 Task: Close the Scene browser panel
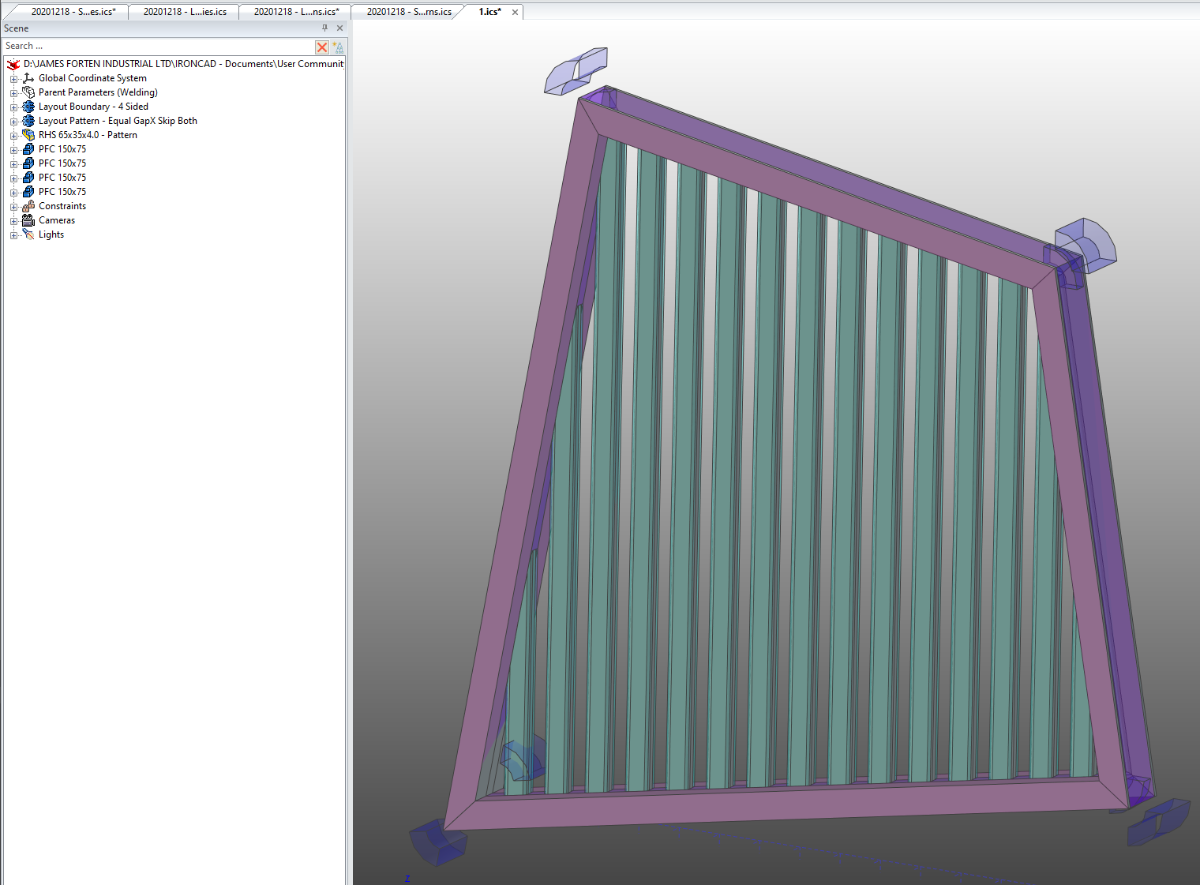pyautogui.click(x=339, y=28)
